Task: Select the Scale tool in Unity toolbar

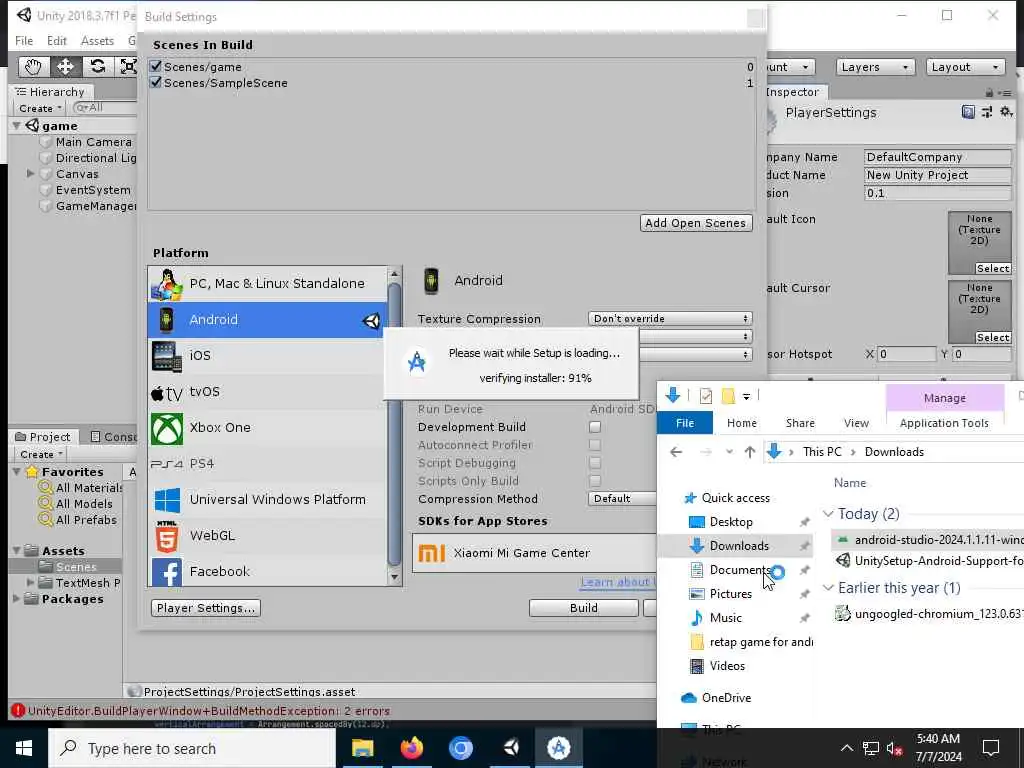Action: [127, 67]
